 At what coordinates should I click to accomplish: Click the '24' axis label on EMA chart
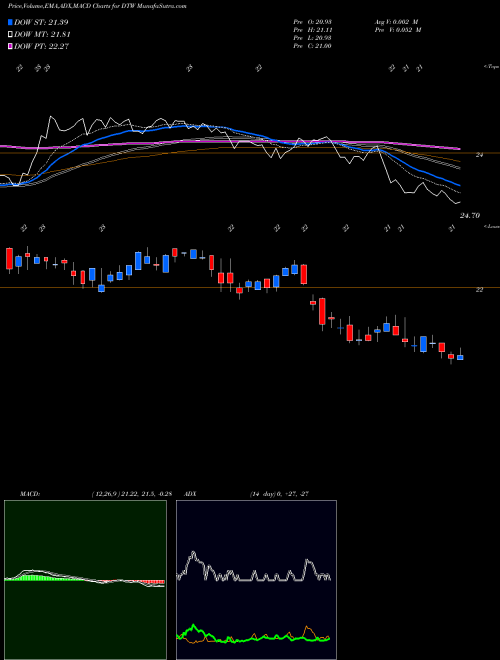coord(479,155)
